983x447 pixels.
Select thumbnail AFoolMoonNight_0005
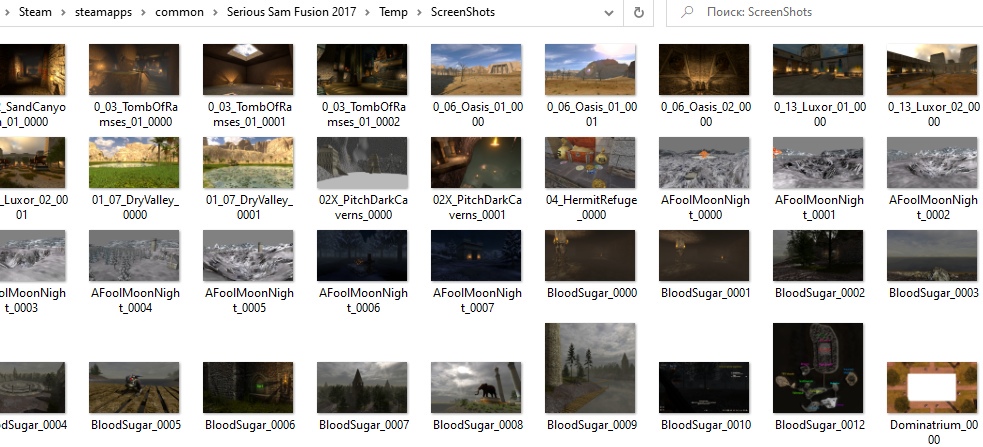click(248, 256)
